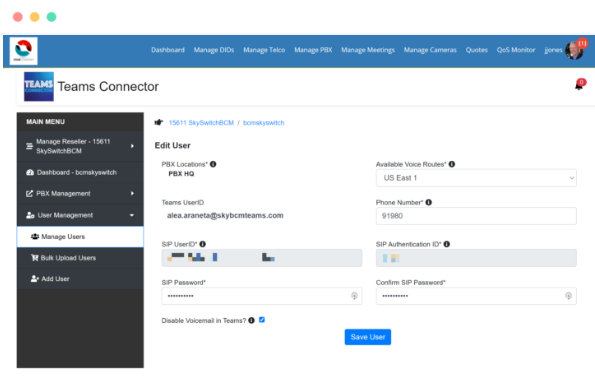The width and height of the screenshot is (595, 382).
Task: Click the SIP Authentication ID field
Action: tap(476, 258)
